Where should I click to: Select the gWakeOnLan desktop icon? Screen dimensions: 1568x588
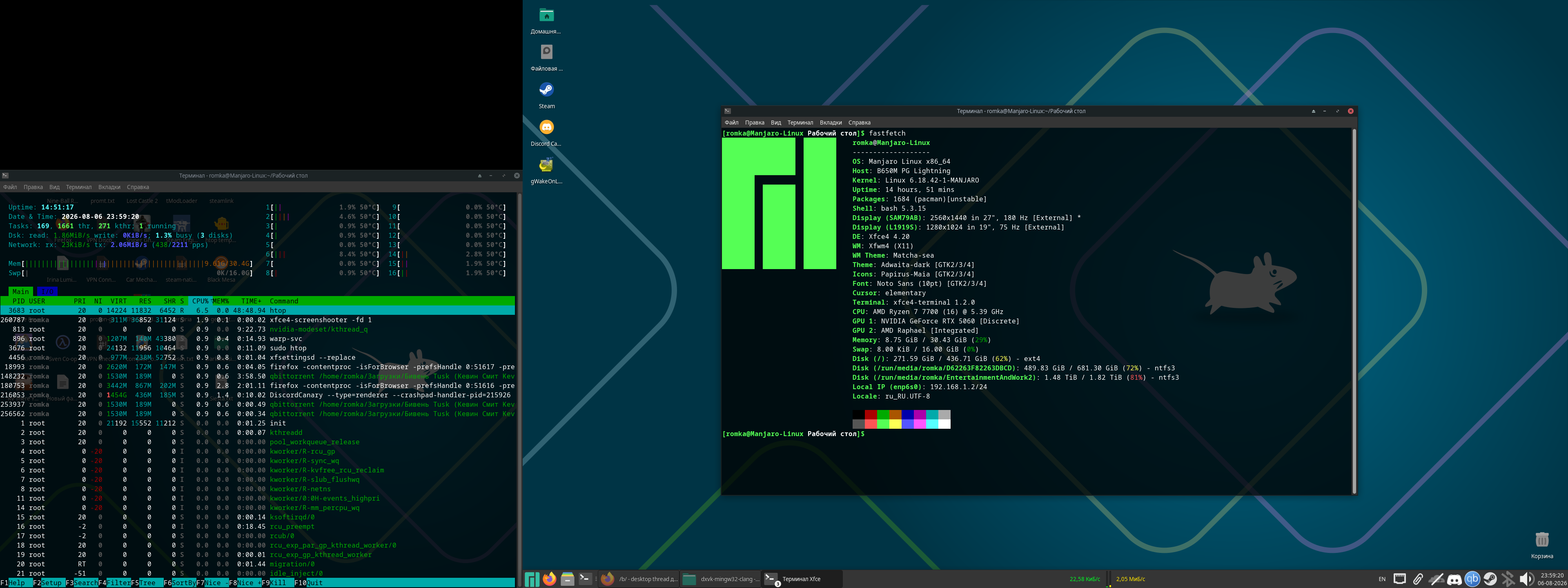(x=546, y=170)
